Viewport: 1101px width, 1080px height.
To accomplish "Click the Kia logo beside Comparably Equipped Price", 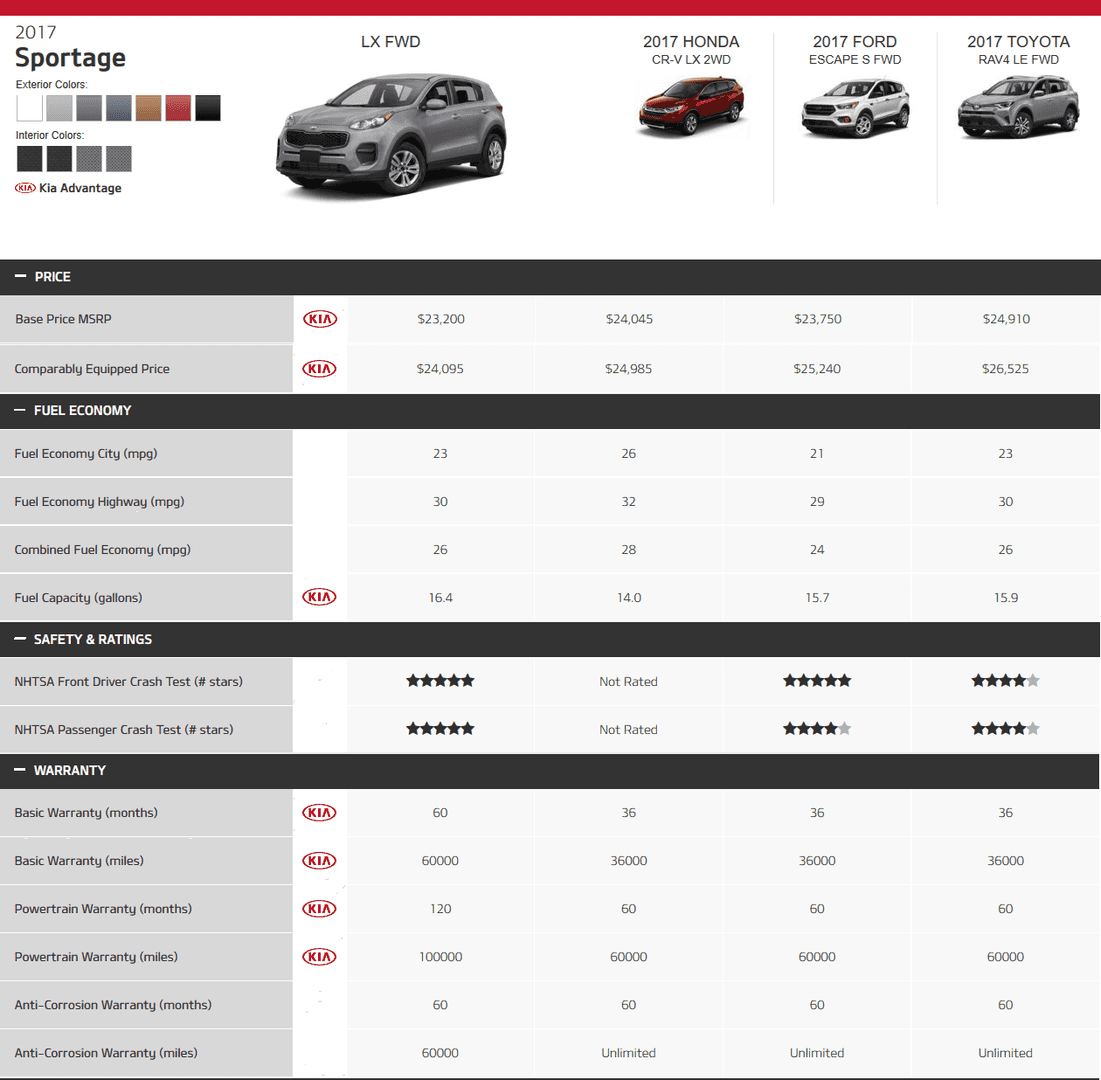I will point(319,369).
